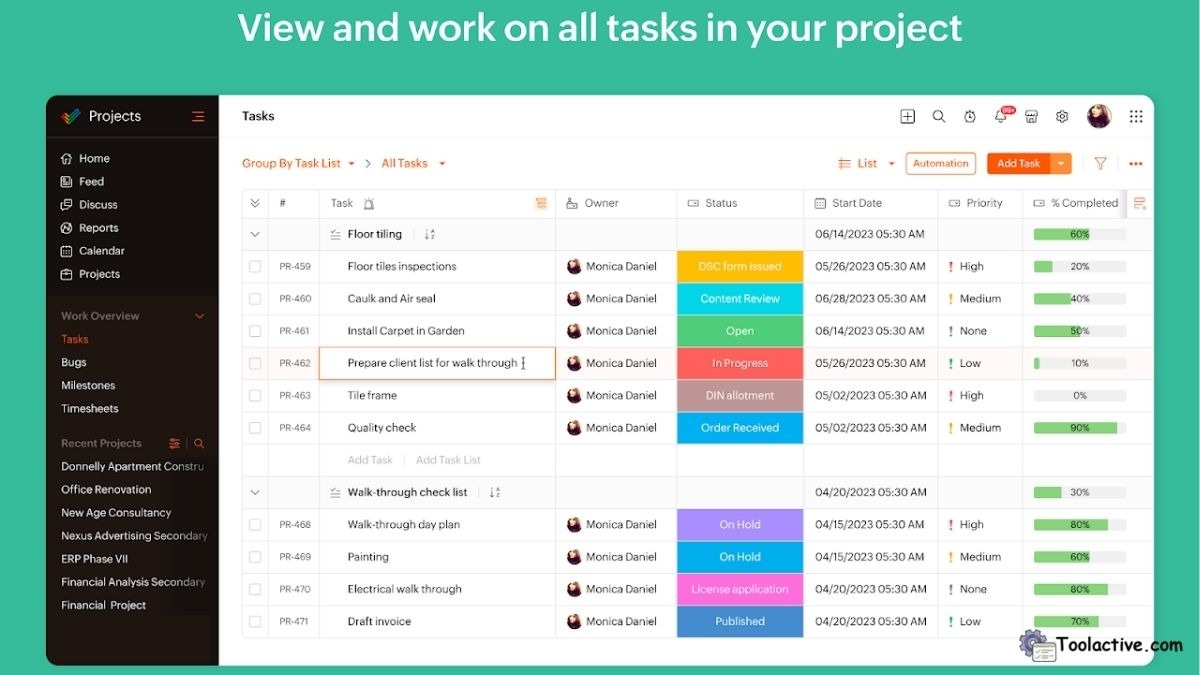Click the In Progress status chip

pyautogui.click(x=739, y=363)
